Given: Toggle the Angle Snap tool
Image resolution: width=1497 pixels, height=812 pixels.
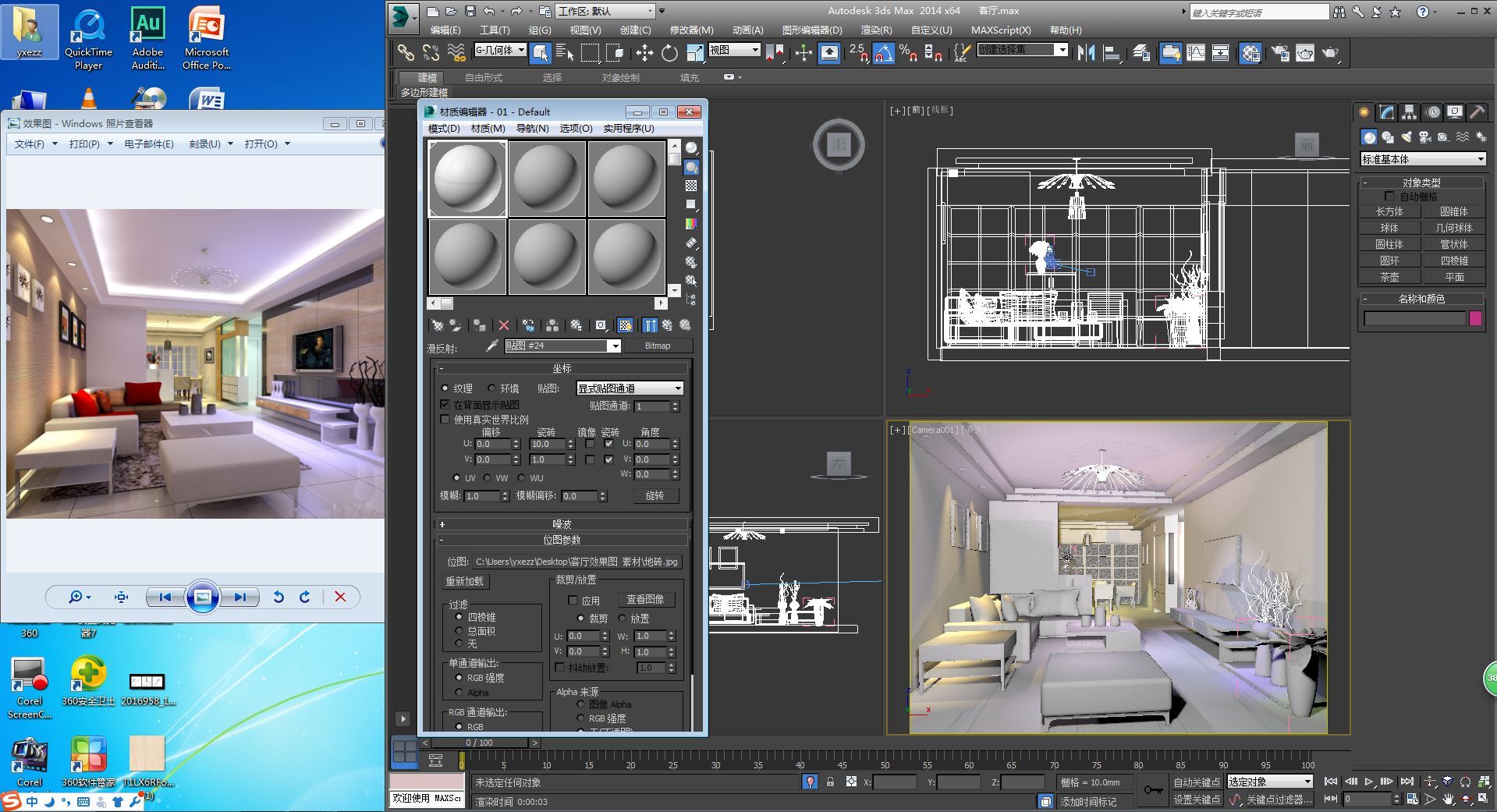Looking at the screenshot, I should [x=883, y=52].
